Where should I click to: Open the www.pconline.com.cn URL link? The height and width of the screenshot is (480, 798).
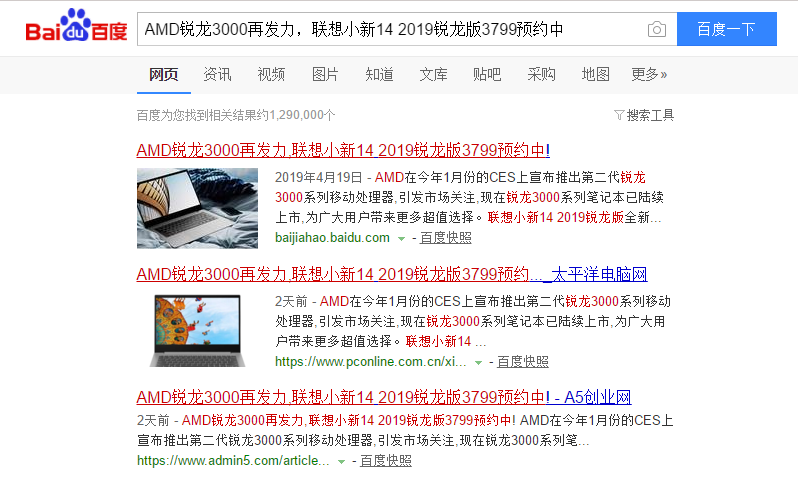(x=370, y=362)
